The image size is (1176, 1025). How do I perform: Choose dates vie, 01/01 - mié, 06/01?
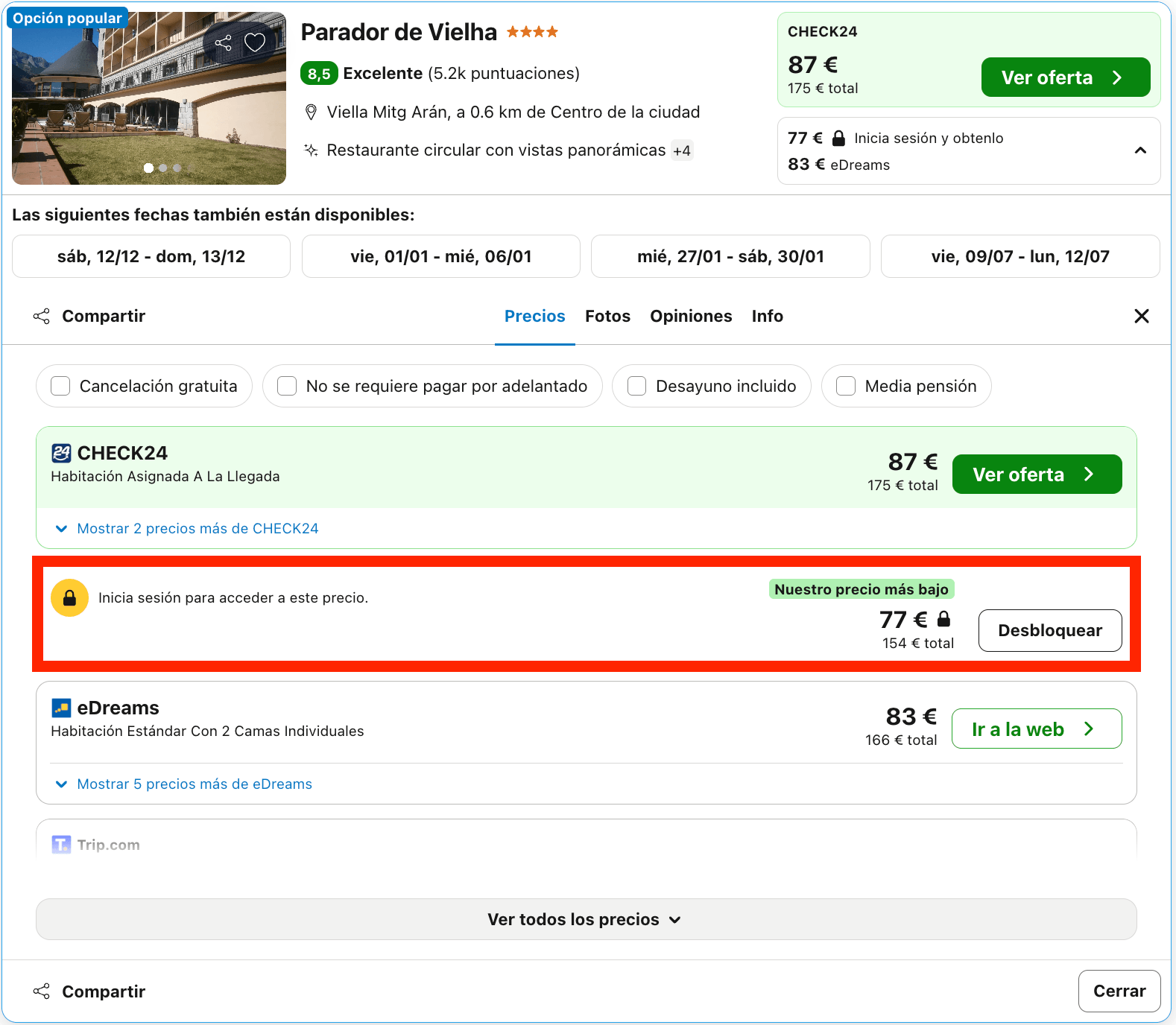441,256
